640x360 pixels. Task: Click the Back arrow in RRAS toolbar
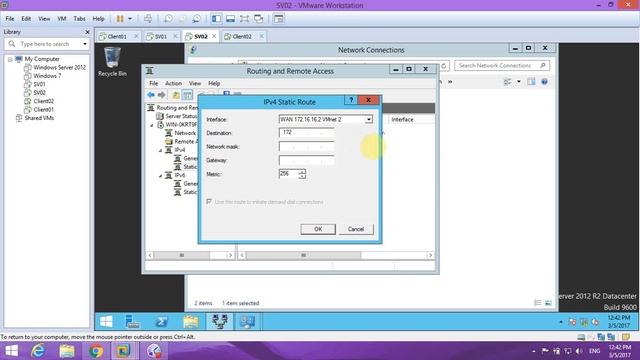point(151,95)
